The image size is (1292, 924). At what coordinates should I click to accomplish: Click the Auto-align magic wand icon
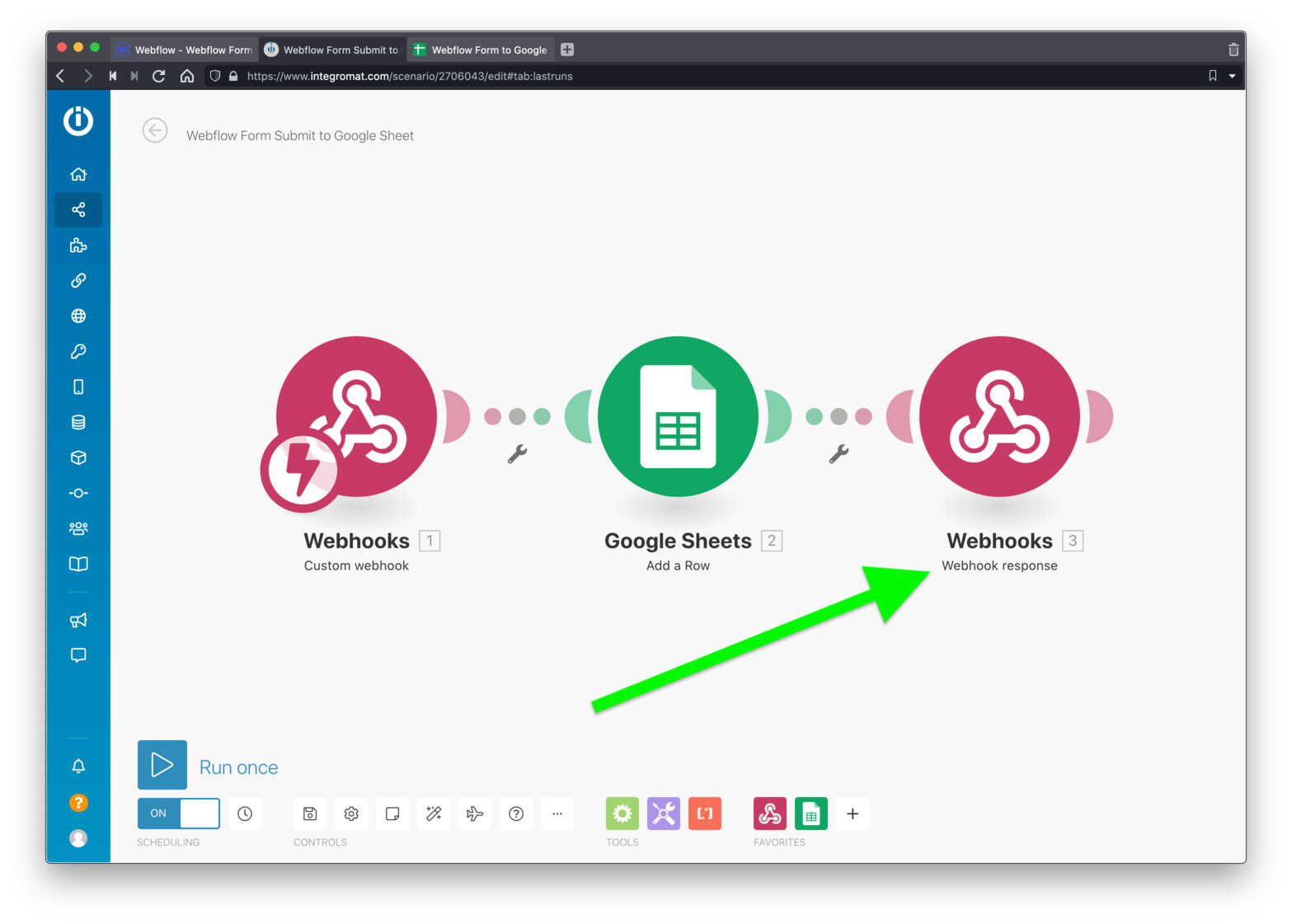[434, 814]
